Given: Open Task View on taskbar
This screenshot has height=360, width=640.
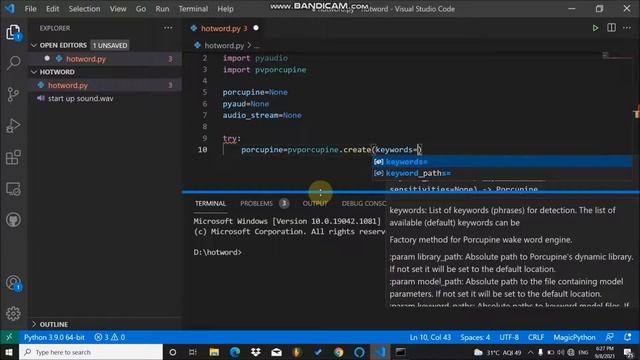Looking at the screenshot, I should [x=193, y=352].
